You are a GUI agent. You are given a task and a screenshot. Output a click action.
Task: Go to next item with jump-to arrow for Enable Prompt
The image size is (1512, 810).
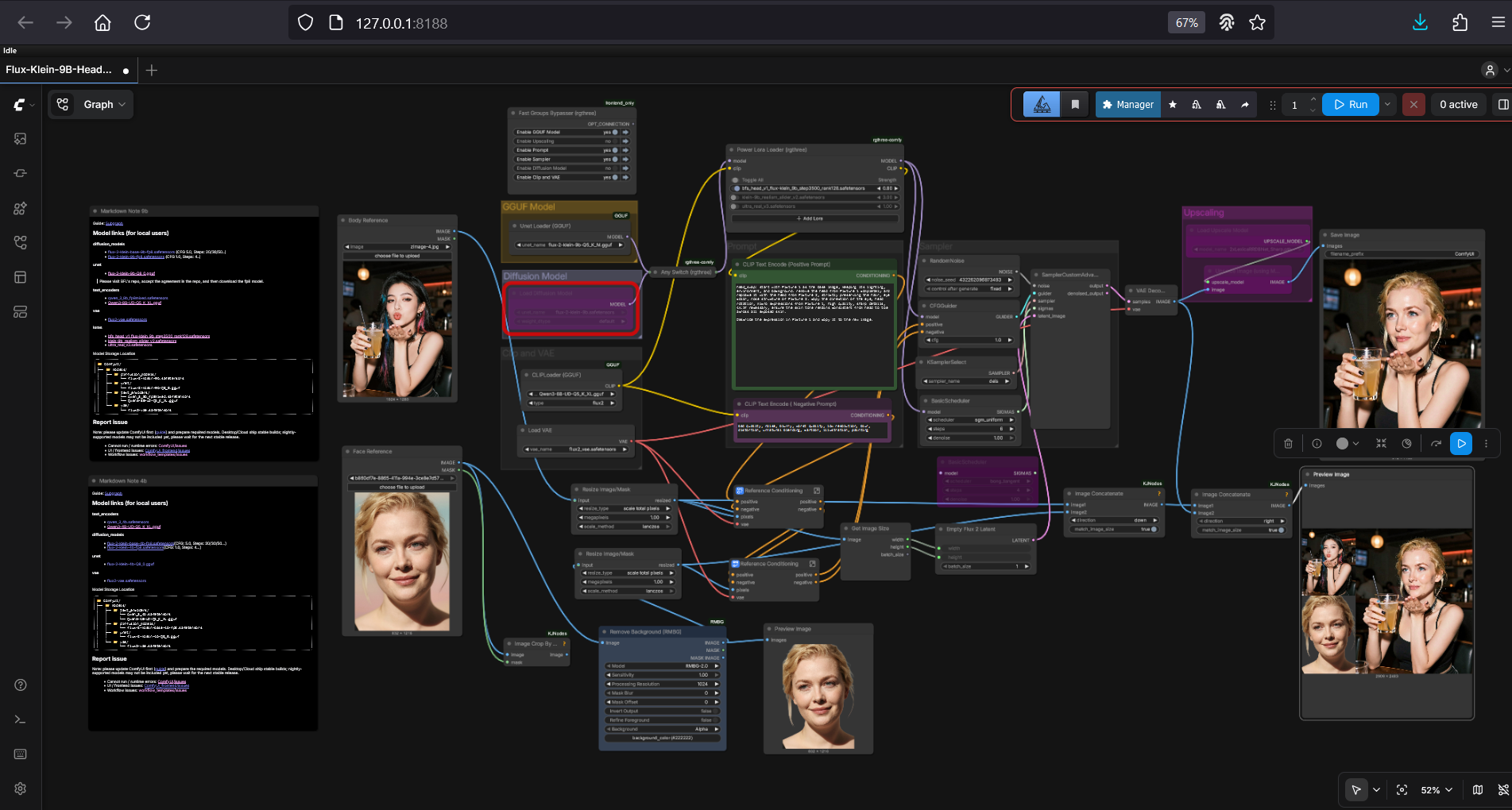point(625,150)
